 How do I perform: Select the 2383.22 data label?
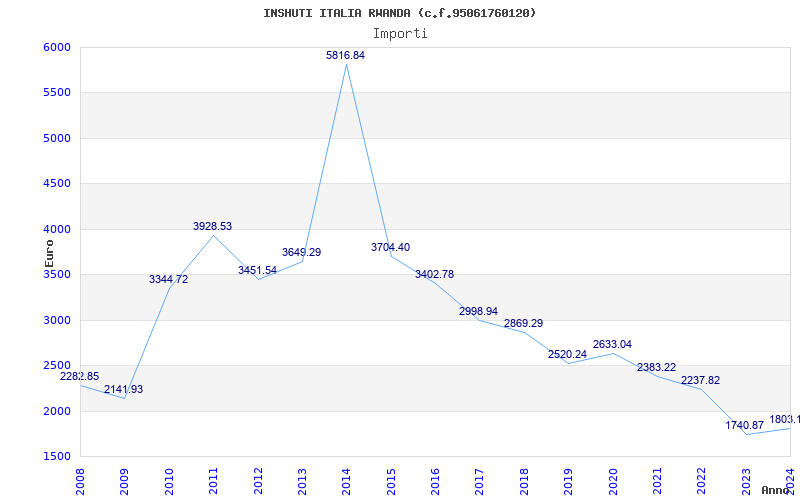click(656, 367)
